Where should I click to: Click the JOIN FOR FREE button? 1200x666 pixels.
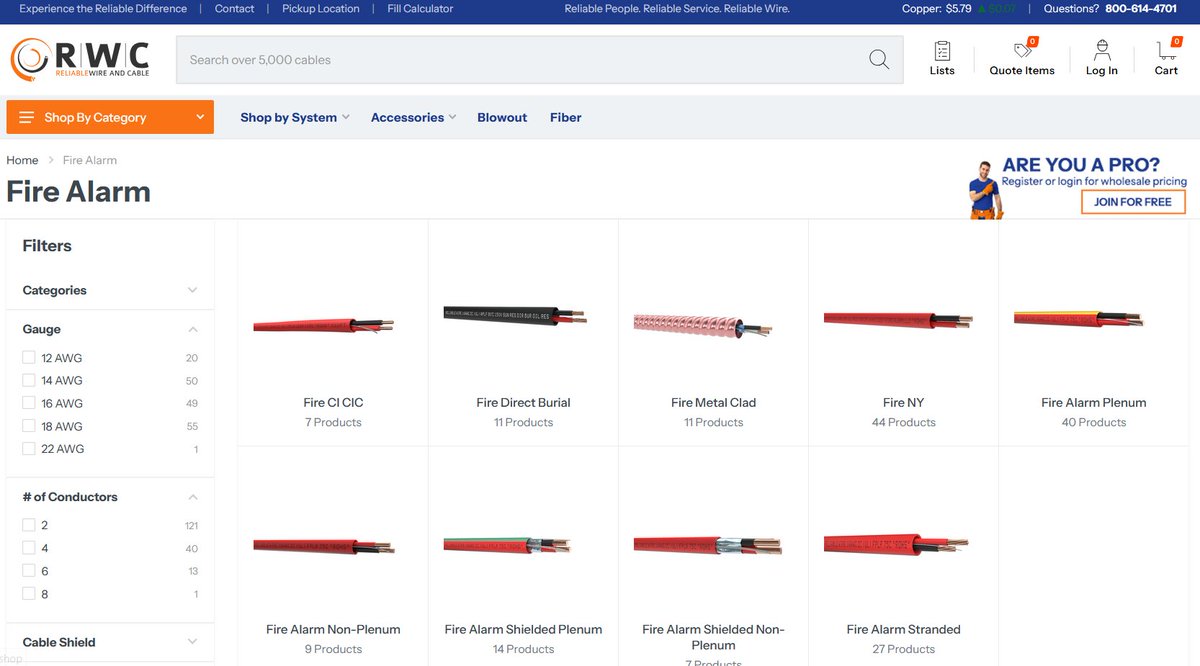coord(1133,201)
